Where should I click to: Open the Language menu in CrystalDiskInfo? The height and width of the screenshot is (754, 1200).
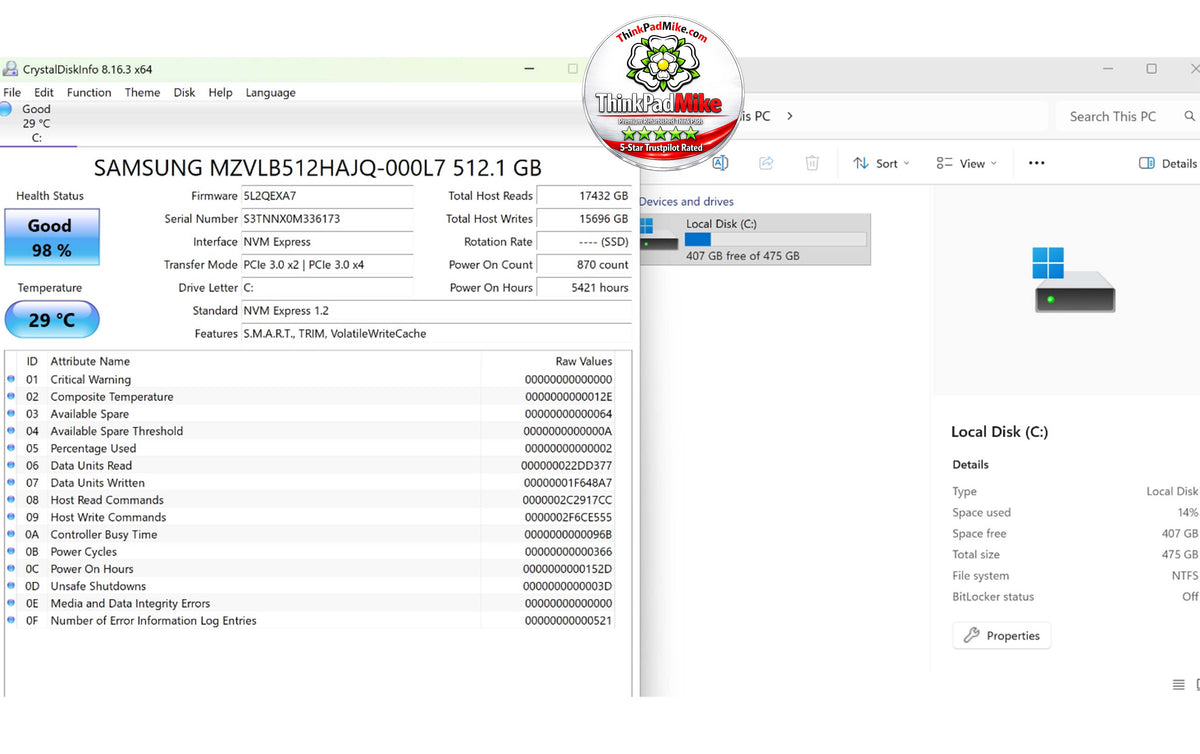(270, 92)
